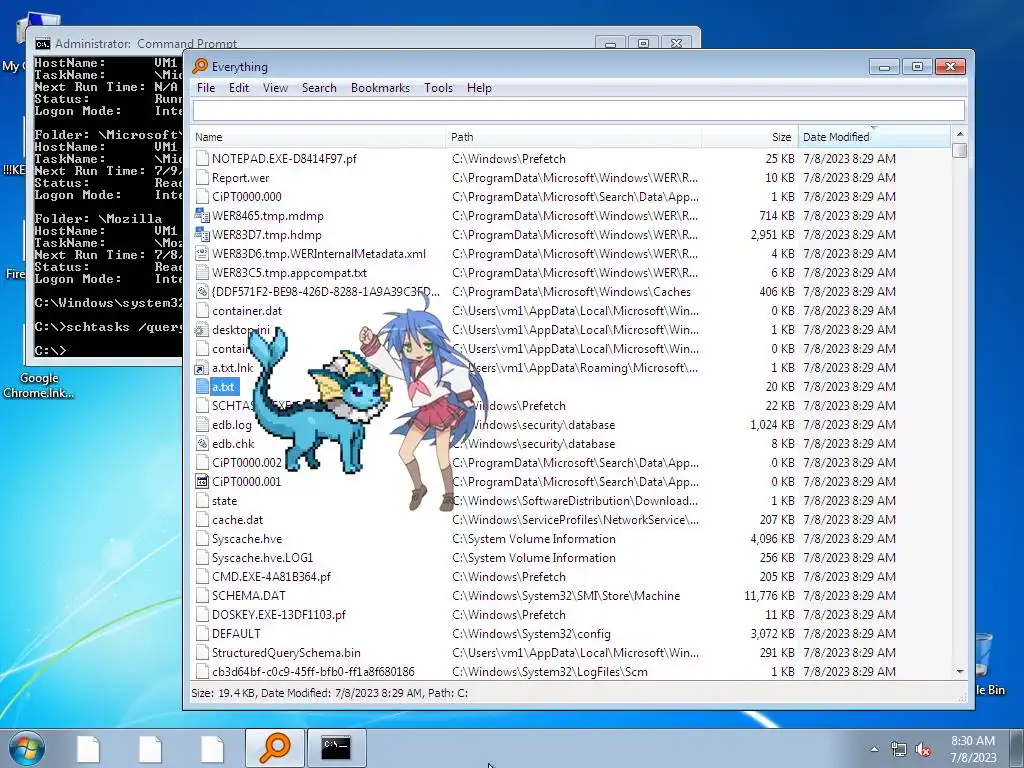Click the network tray icon

[899, 749]
